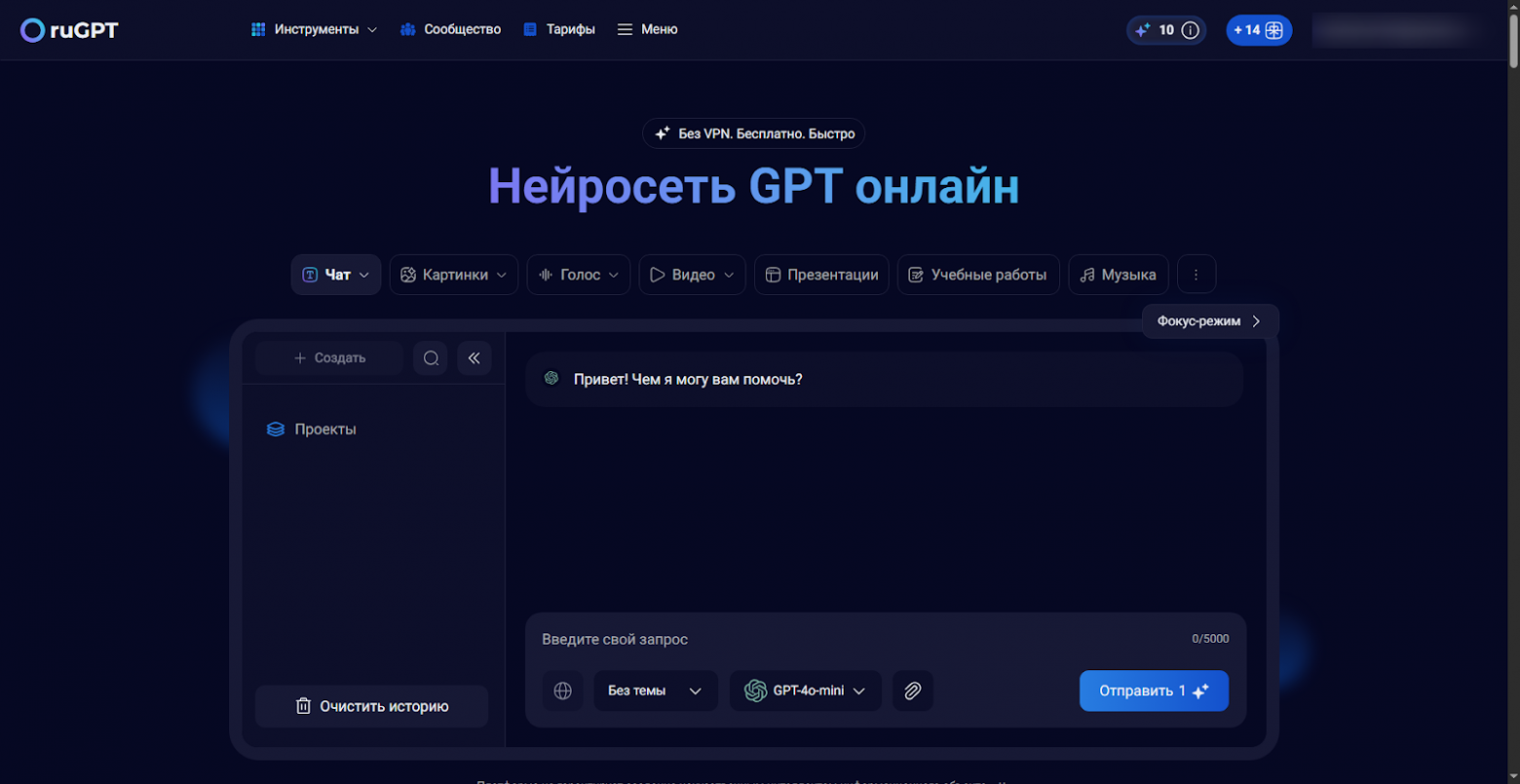Click the Музыка music note icon
This screenshot has width=1520, height=784.
click(1086, 275)
